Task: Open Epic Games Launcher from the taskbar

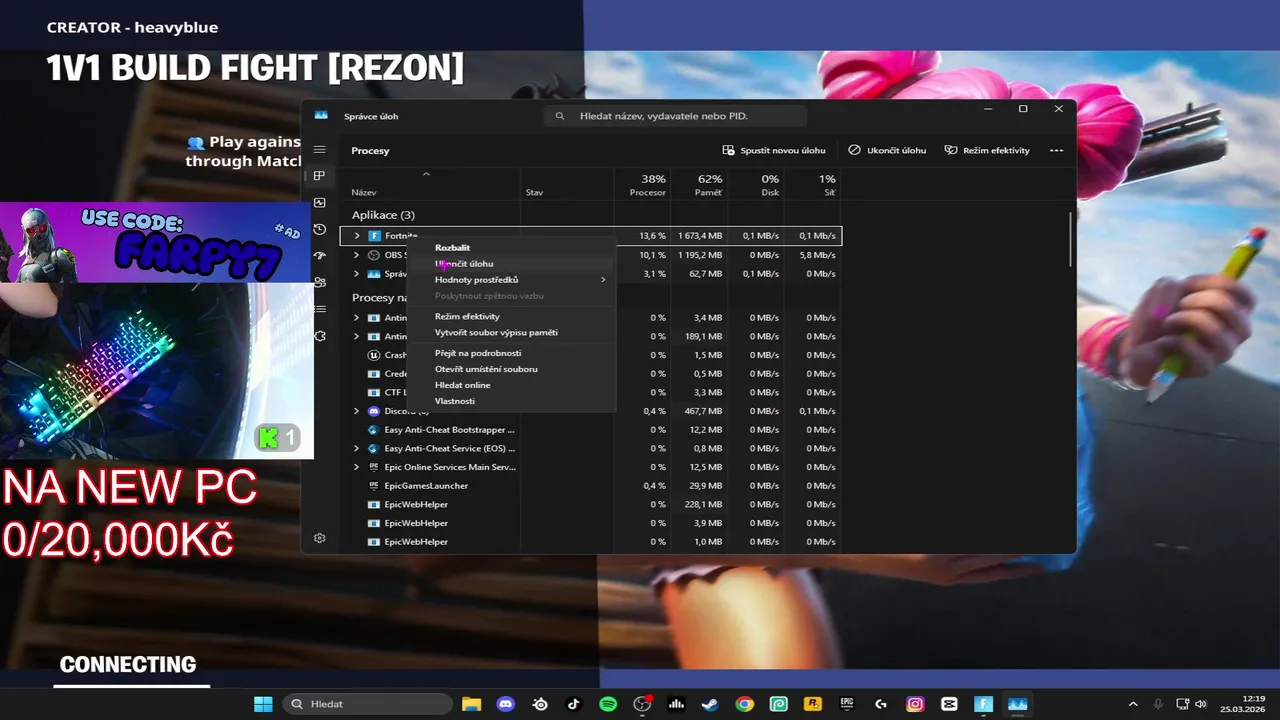Action: pos(847,704)
